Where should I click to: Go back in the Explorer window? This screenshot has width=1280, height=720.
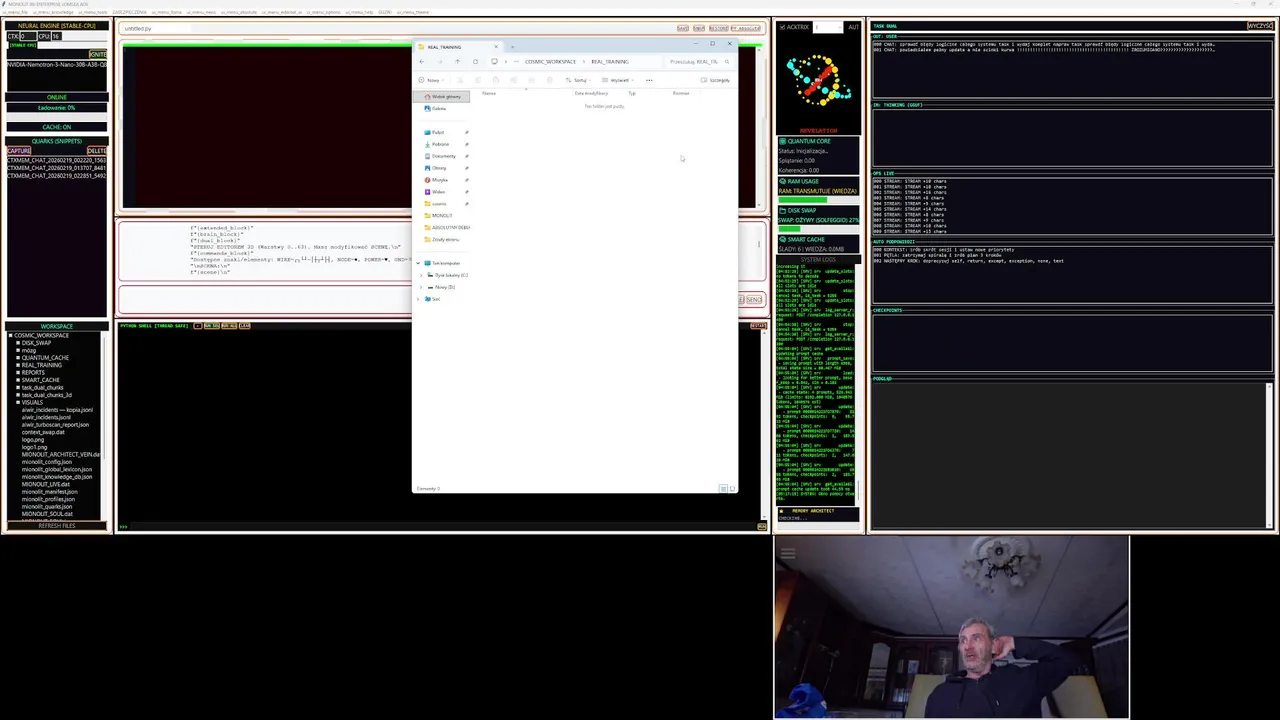422,62
